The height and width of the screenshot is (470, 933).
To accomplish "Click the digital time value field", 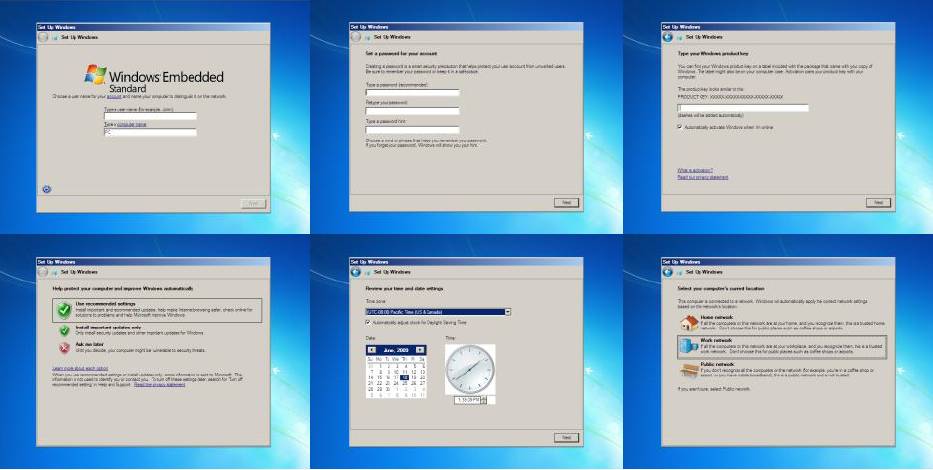I will click(467, 400).
